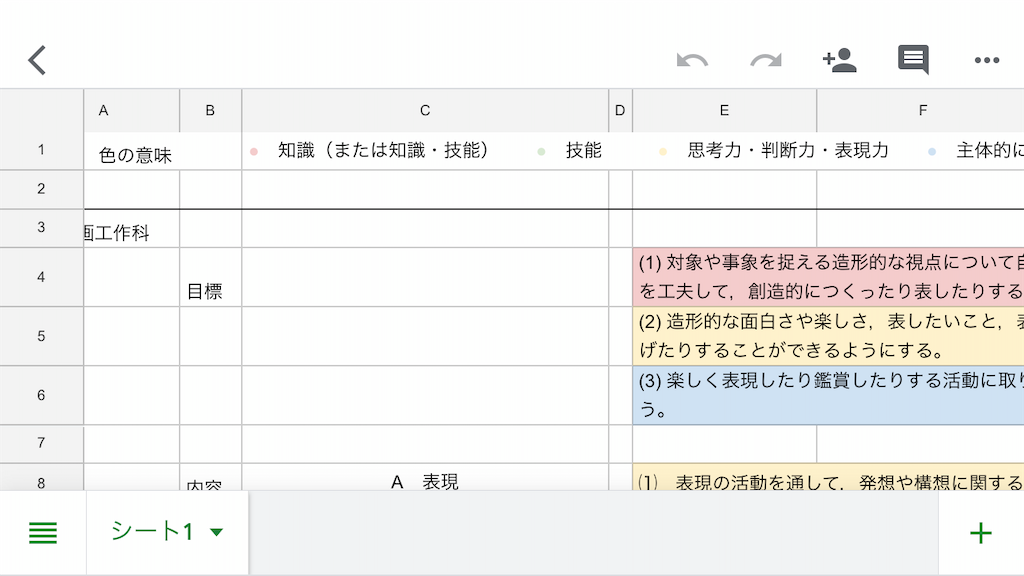Select the blue cell starting with (3) 楽しく表現
This screenshot has height=576, width=1024.
pos(828,395)
